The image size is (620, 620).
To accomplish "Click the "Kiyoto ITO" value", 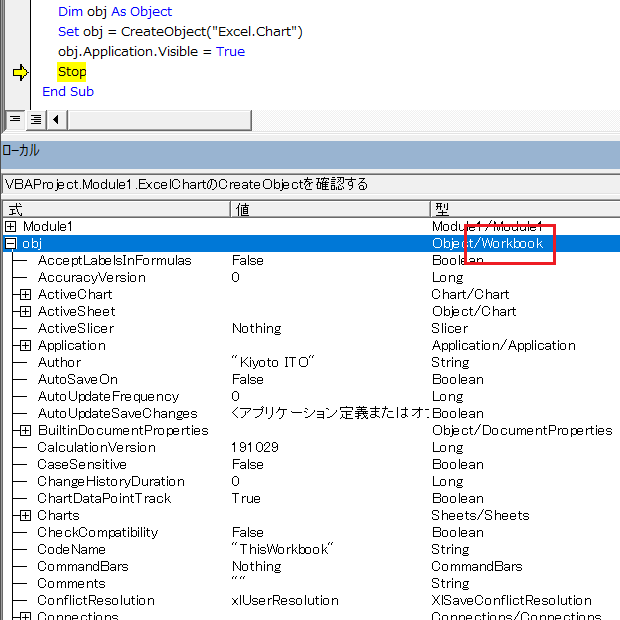I will (273, 362).
